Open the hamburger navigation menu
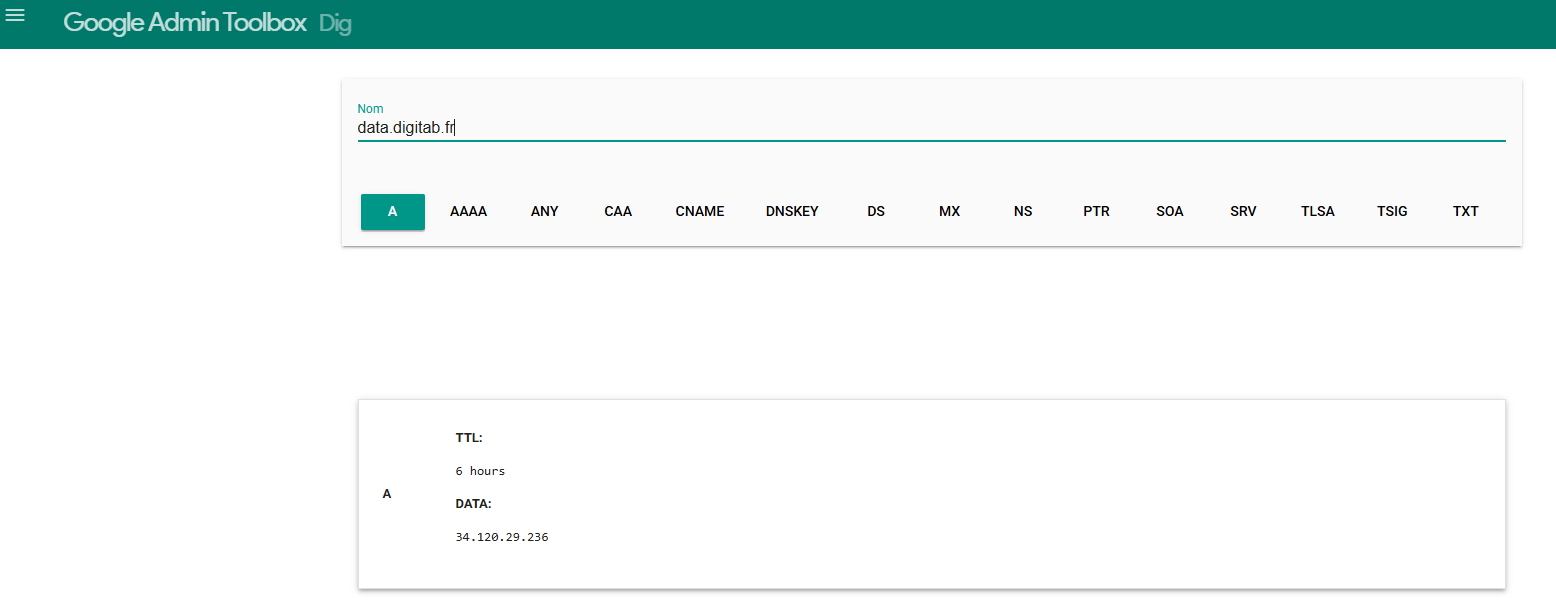Image resolution: width=1556 pixels, height=609 pixels. coord(15,17)
